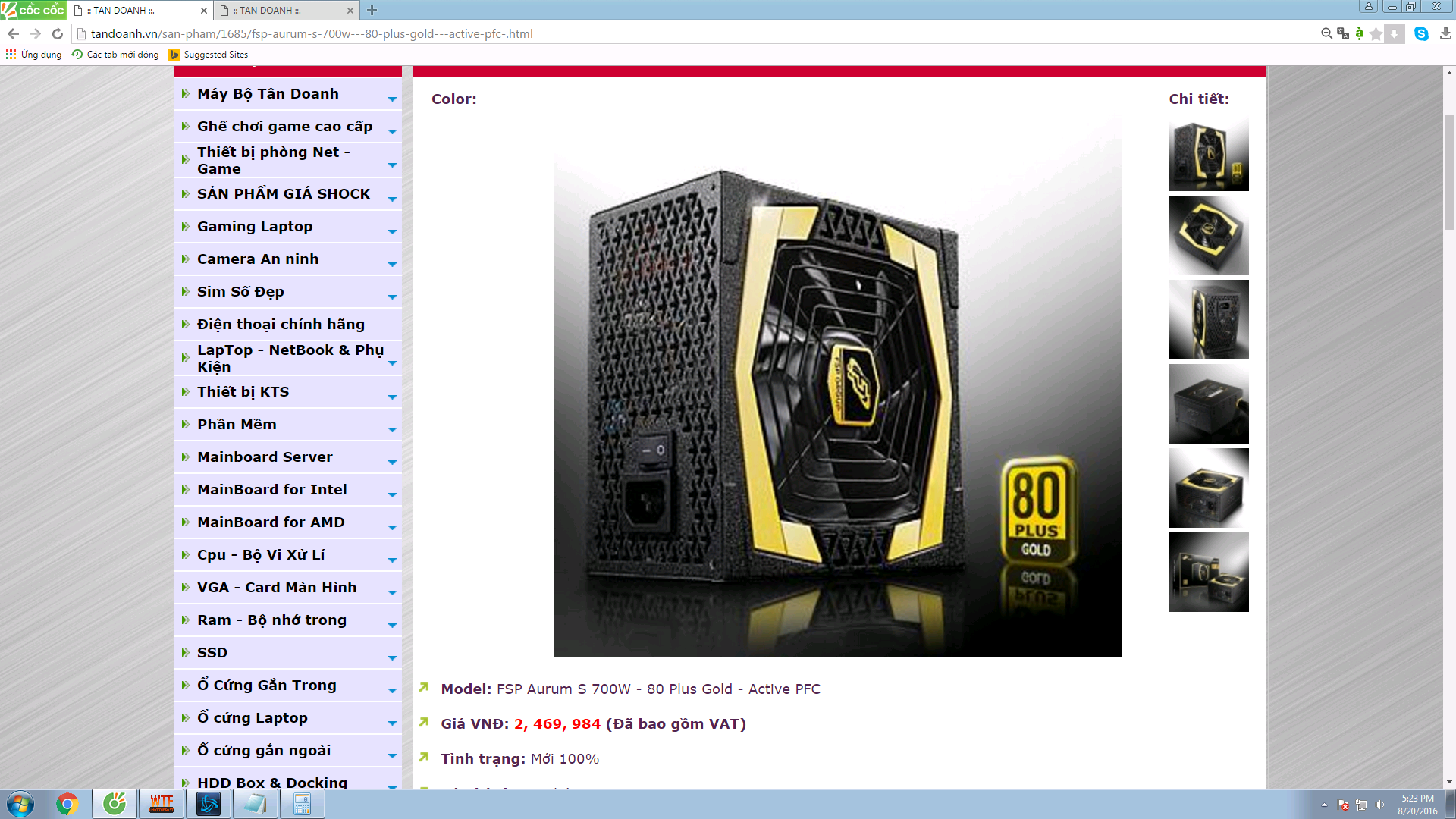The image size is (1456, 819).
Task: Open the Các tab mới đóng bookmark
Action: tap(115, 55)
